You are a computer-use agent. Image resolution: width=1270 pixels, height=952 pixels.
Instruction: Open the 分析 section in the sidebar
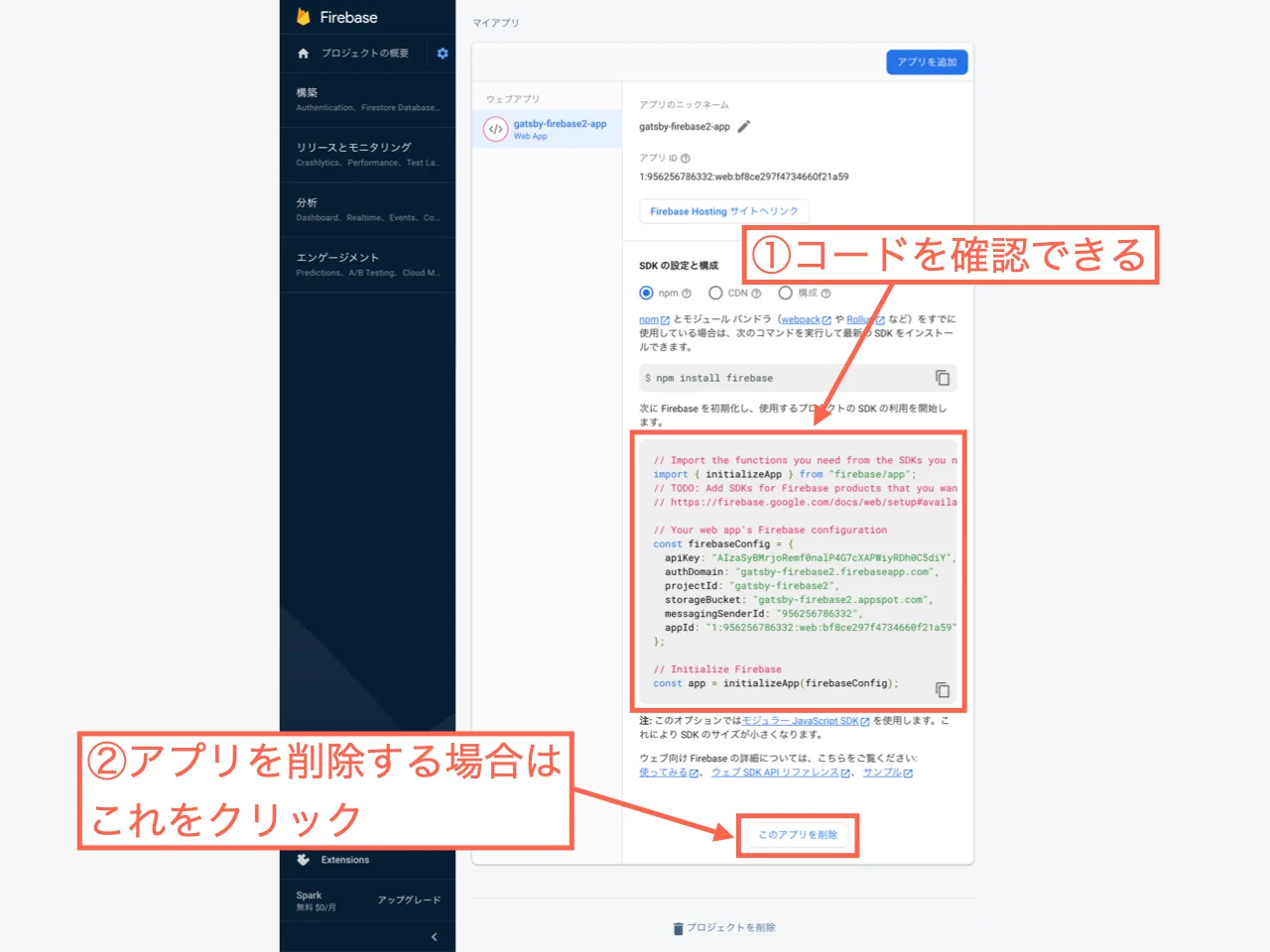(x=305, y=201)
